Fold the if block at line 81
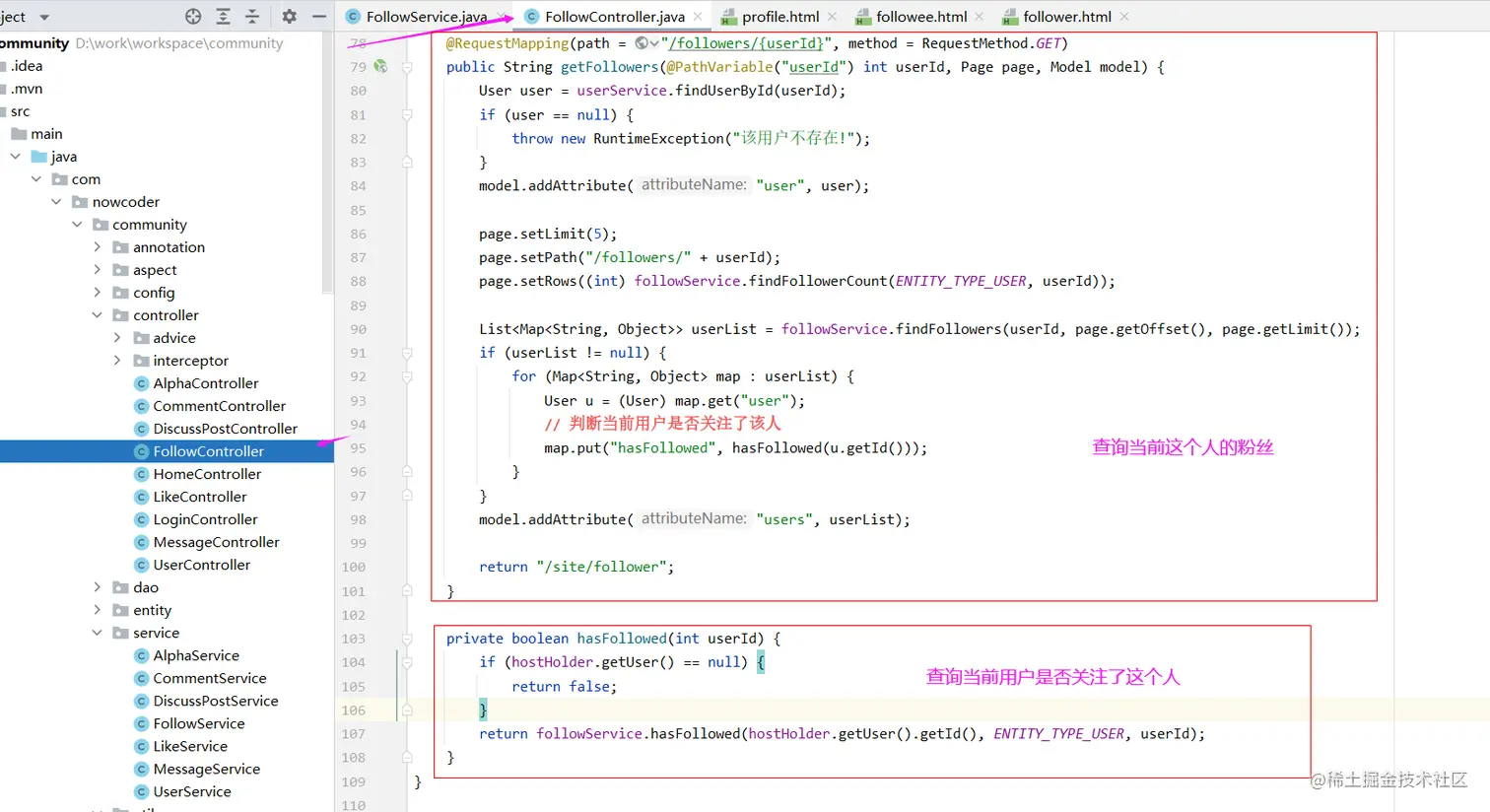This screenshot has height=812, width=1490. (x=406, y=114)
